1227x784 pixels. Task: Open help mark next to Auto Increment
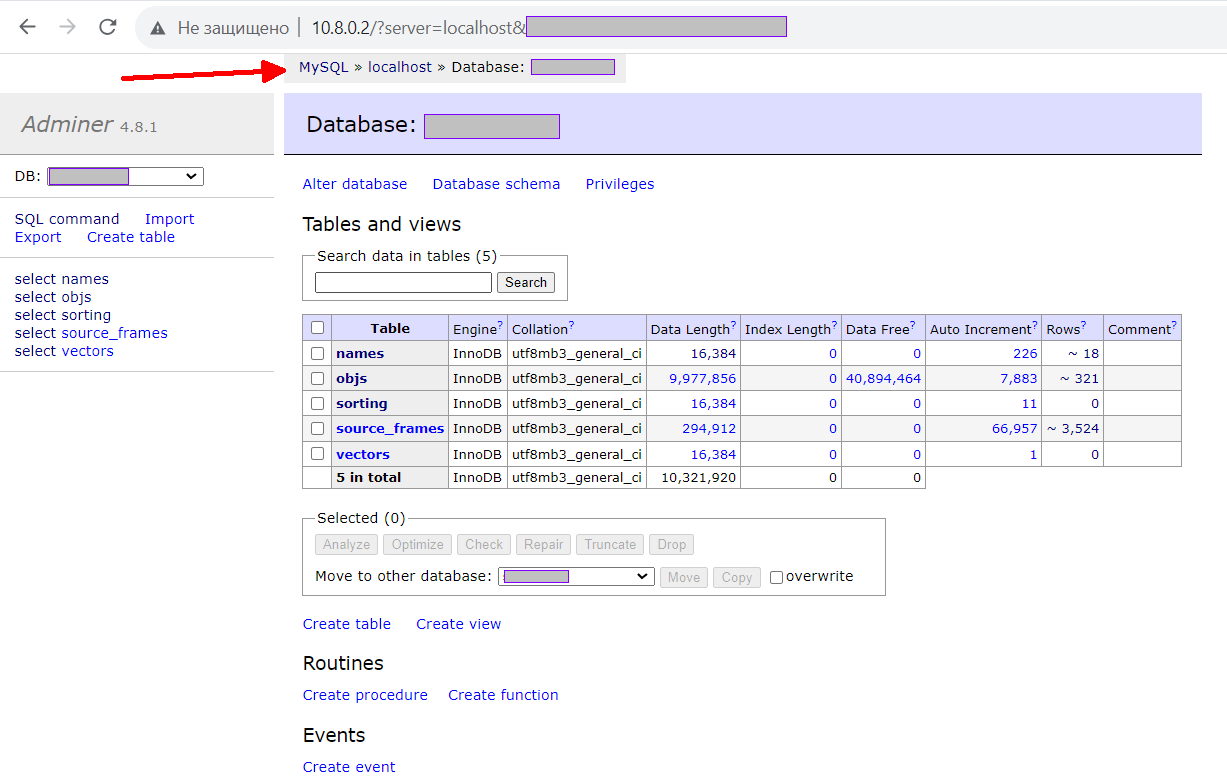point(1035,326)
